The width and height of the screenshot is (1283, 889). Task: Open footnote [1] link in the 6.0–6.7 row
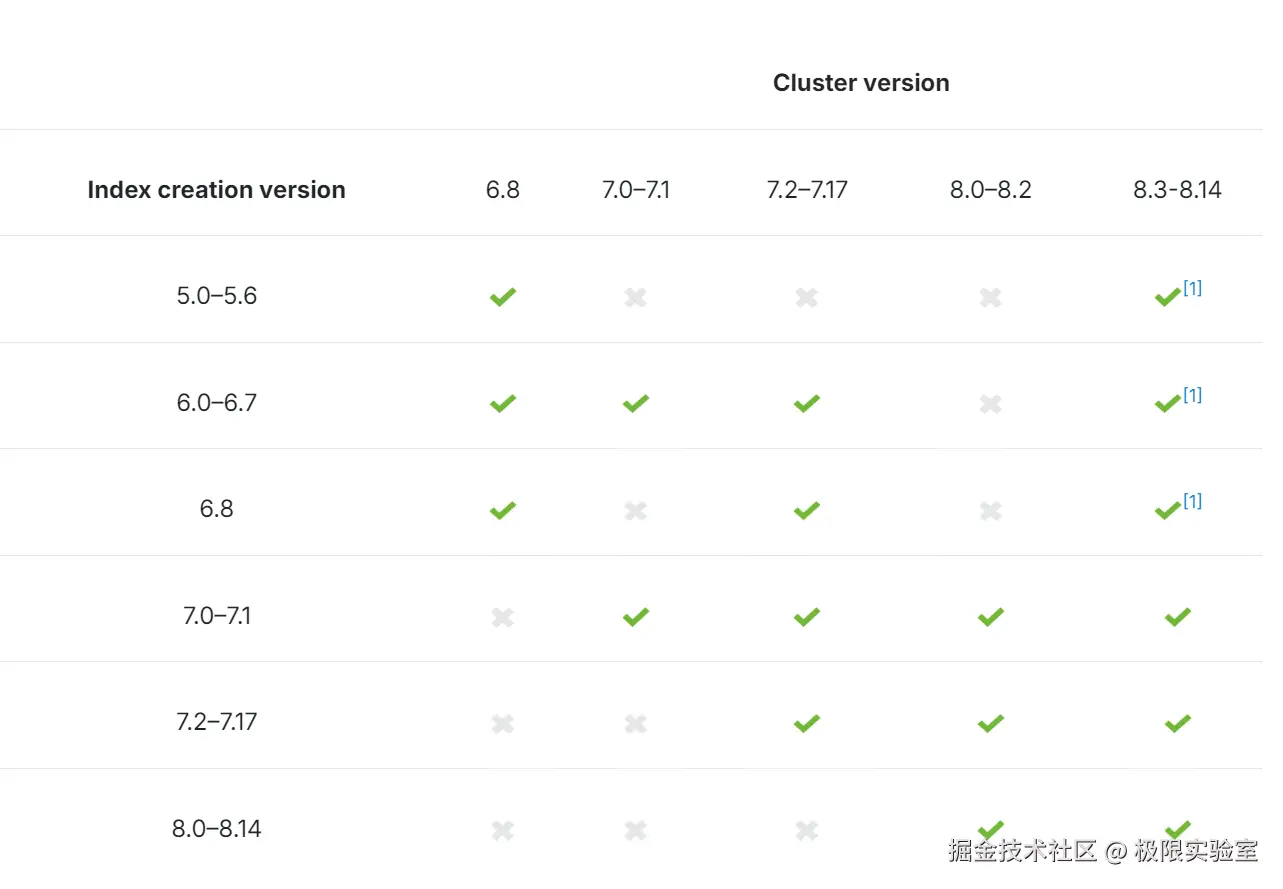(x=1192, y=395)
